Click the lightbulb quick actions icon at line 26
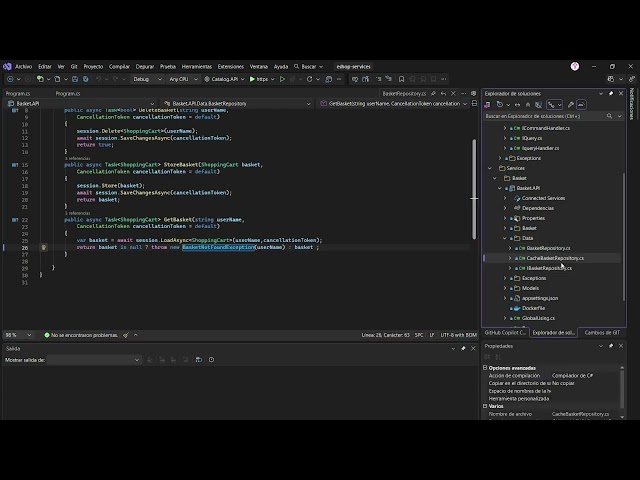Image resolution: width=640 pixels, height=480 pixels. point(44,247)
